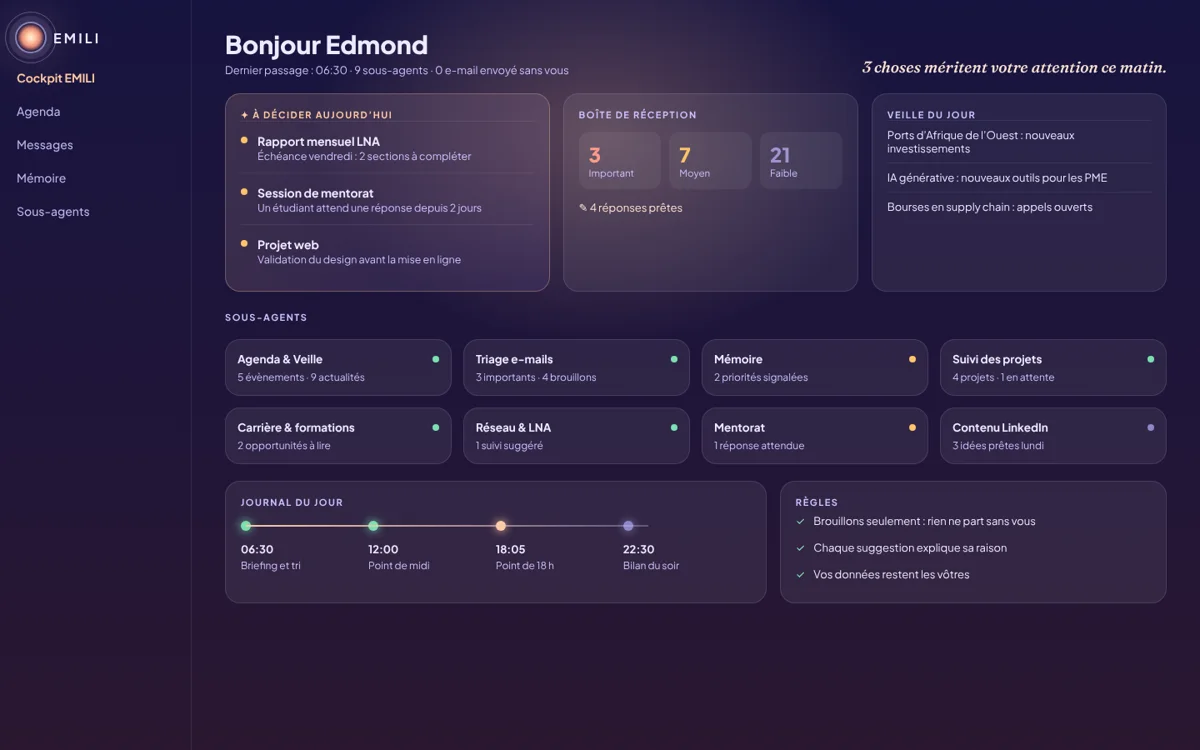
Task: Read the Bourses en supply chain item
Action: pos(1019,207)
